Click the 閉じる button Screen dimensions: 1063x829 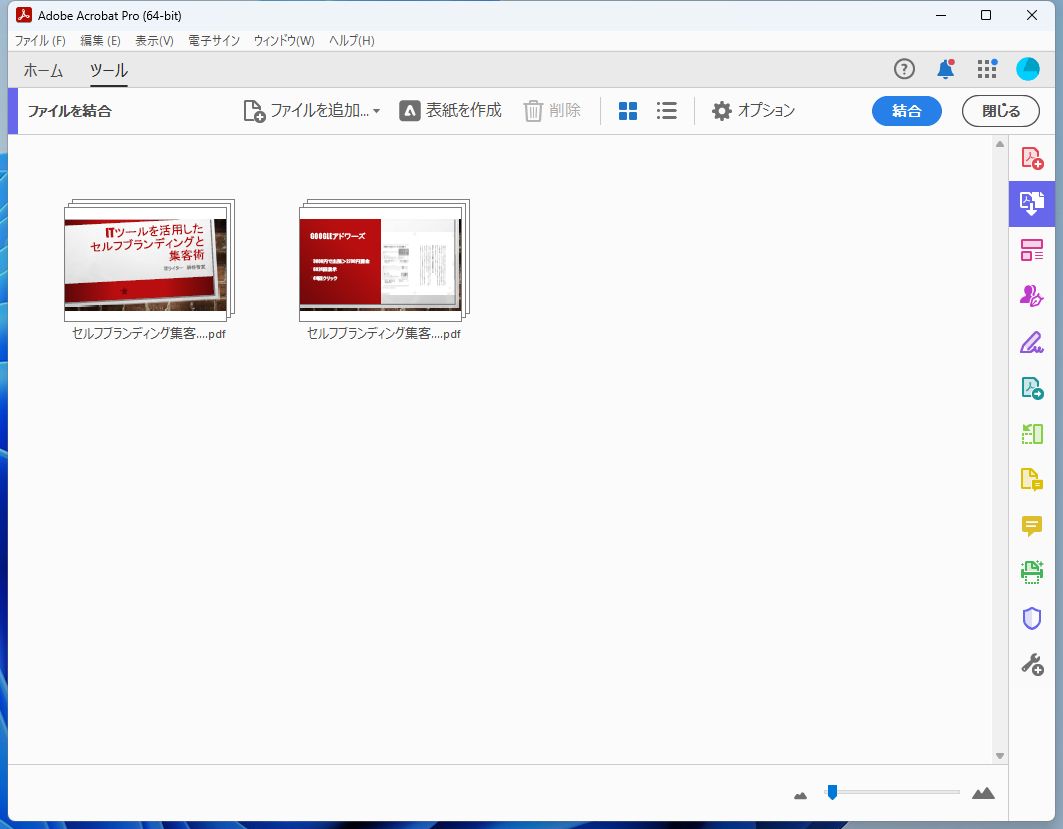click(999, 111)
